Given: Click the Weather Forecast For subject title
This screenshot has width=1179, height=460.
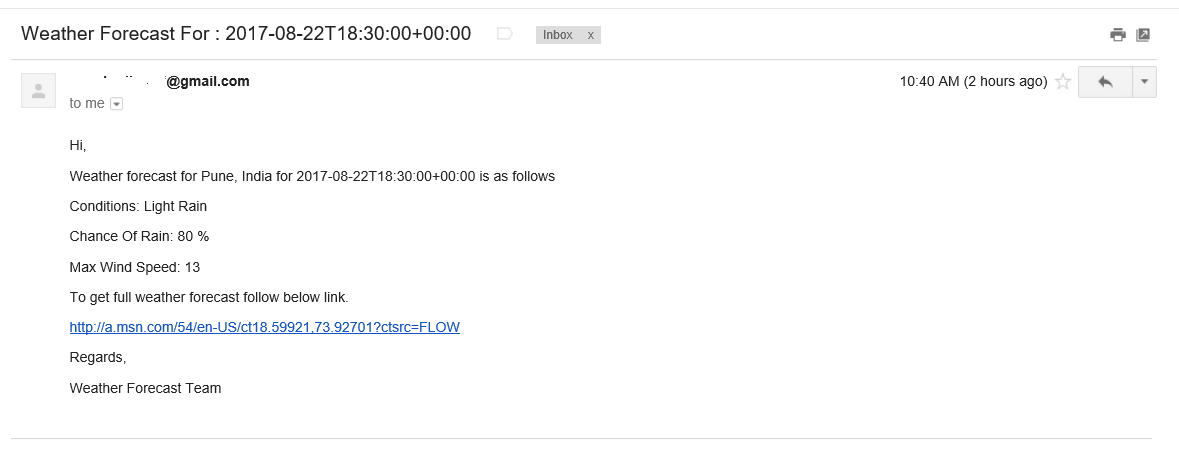Looking at the screenshot, I should pos(246,34).
